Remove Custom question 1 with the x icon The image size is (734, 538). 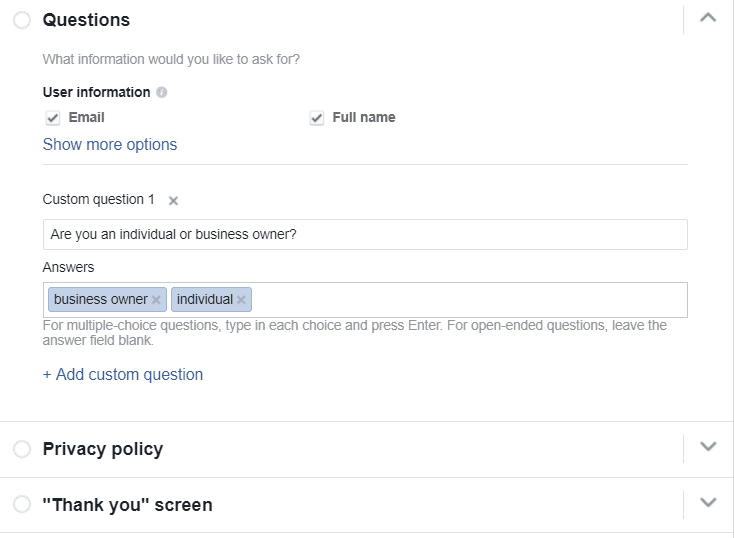[173, 200]
